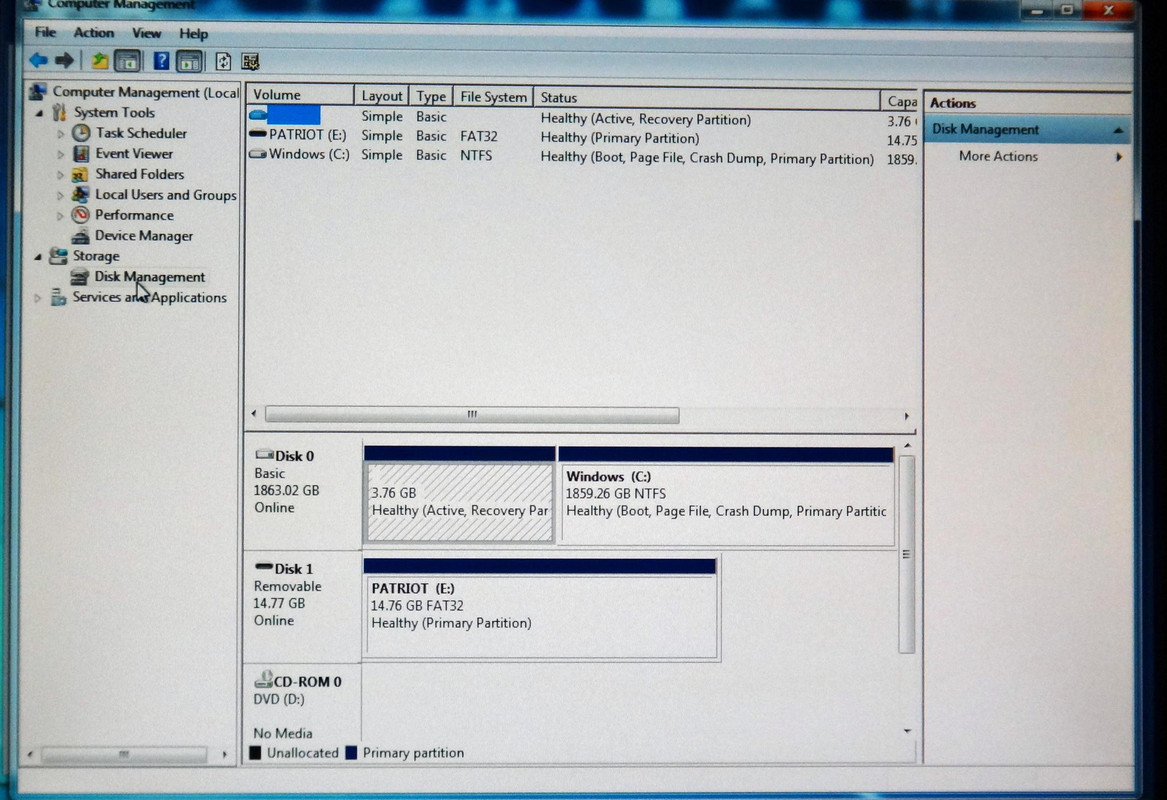Click the Windows (C:) volume icon in list
Screen dimensions: 1167x800
pyautogui.click(x=258, y=154)
